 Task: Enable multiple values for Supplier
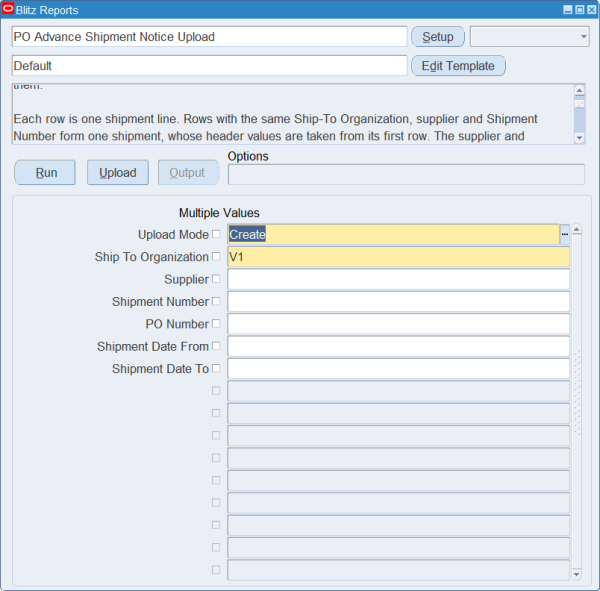click(216, 279)
